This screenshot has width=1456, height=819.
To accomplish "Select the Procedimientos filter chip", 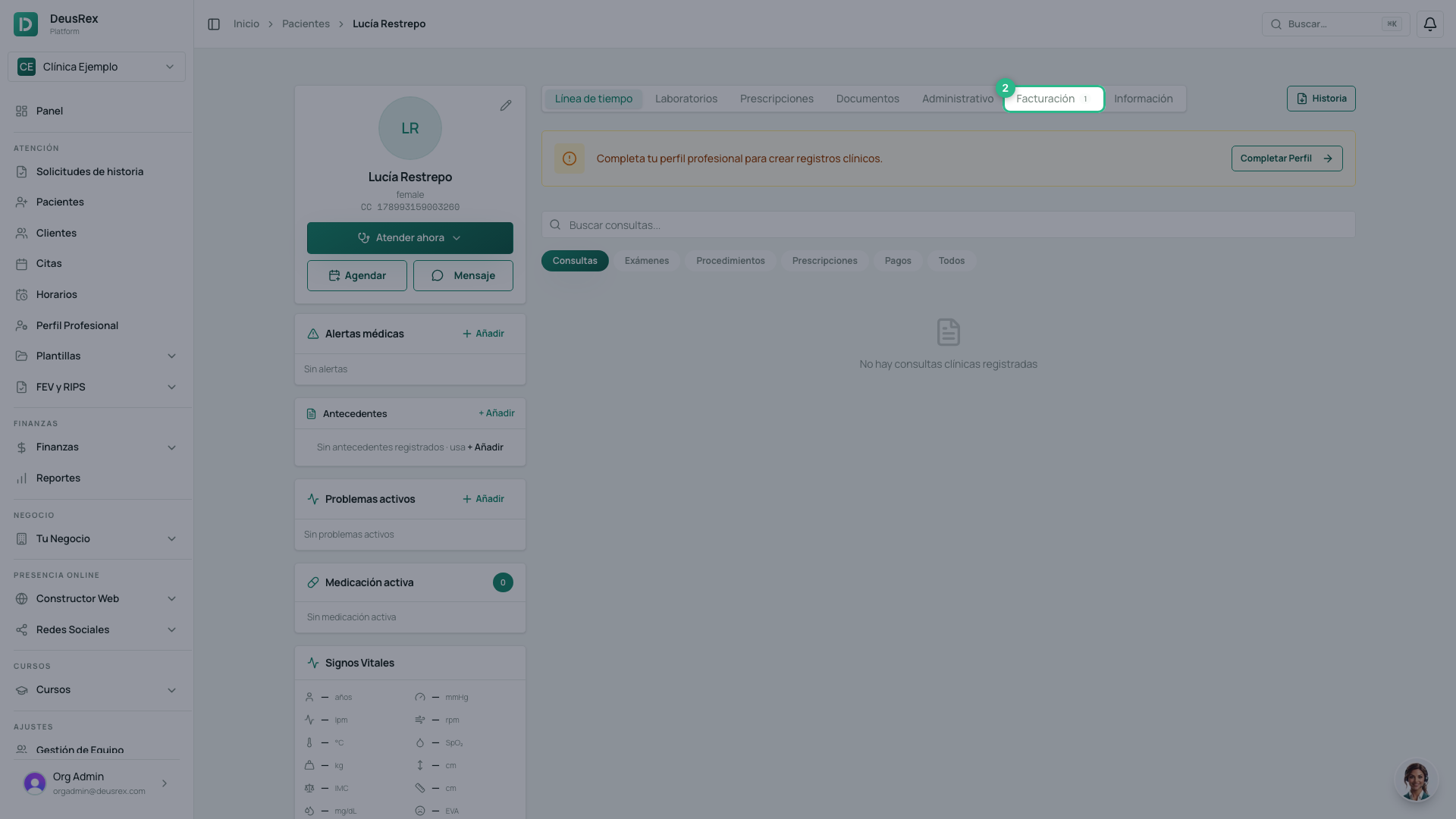I will pyautogui.click(x=730, y=261).
